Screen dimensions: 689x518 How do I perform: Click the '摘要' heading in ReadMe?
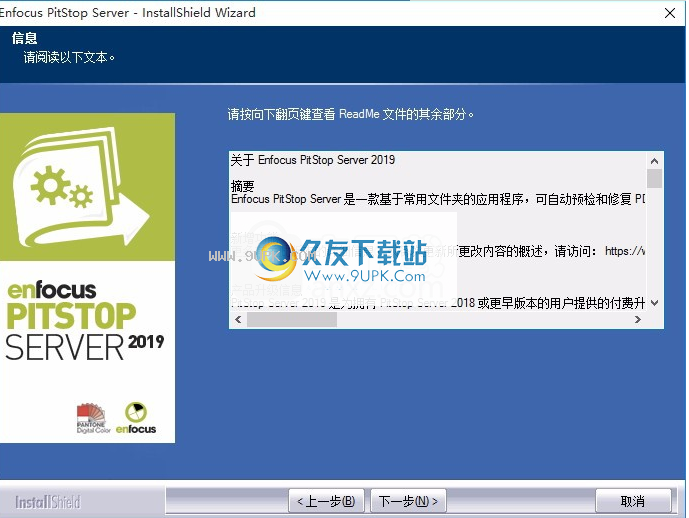(243, 186)
